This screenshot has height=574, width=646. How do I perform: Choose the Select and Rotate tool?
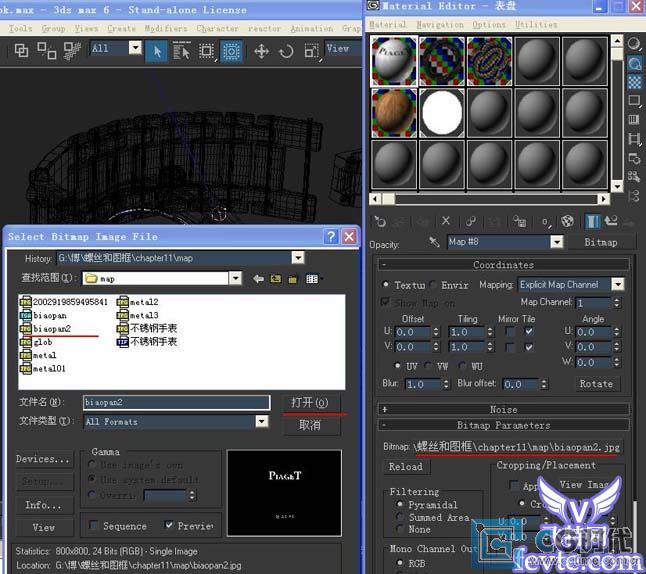286,52
